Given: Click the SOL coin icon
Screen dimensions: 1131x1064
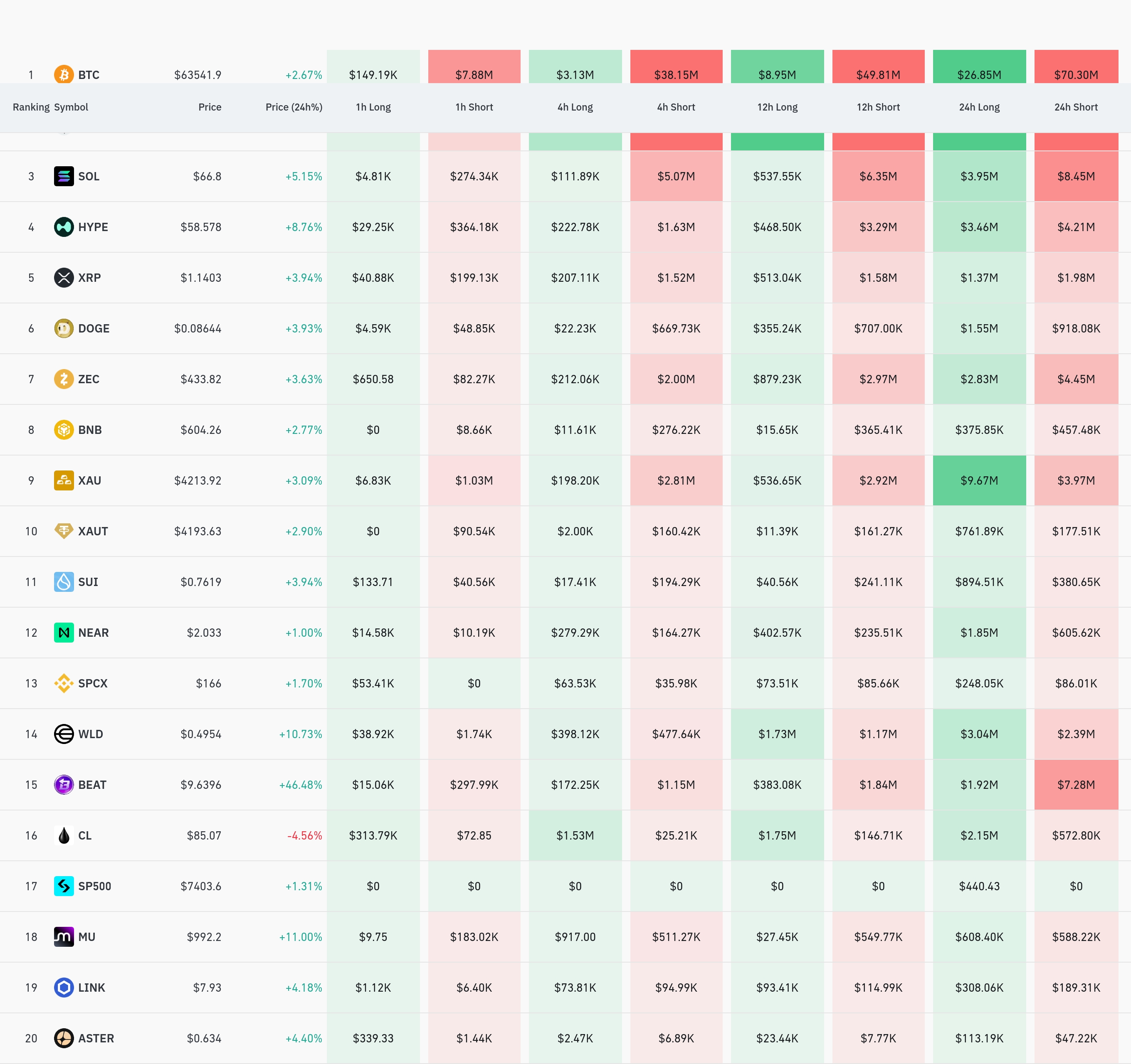Looking at the screenshot, I should (64, 176).
